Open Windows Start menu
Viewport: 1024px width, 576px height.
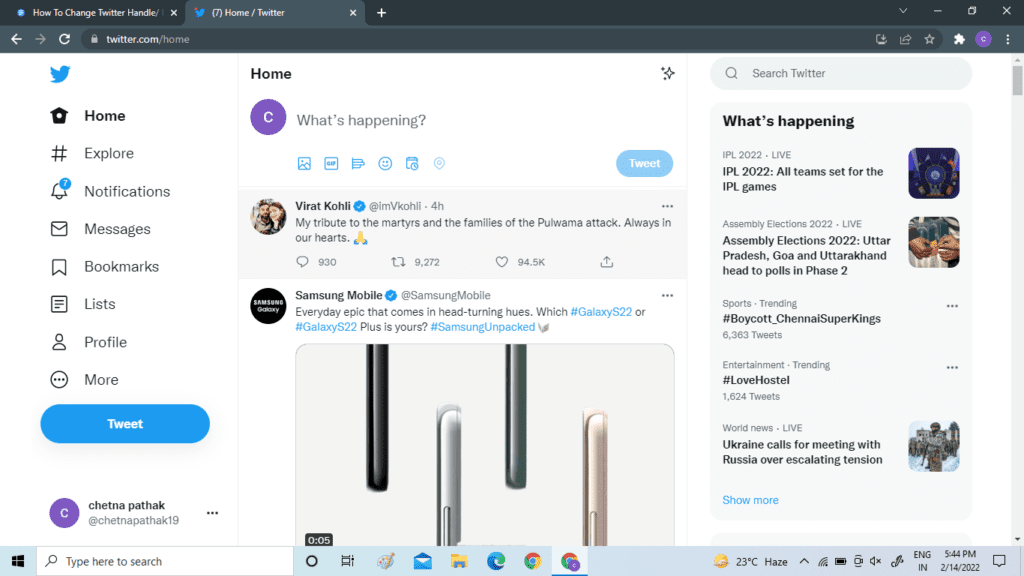pos(18,561)
